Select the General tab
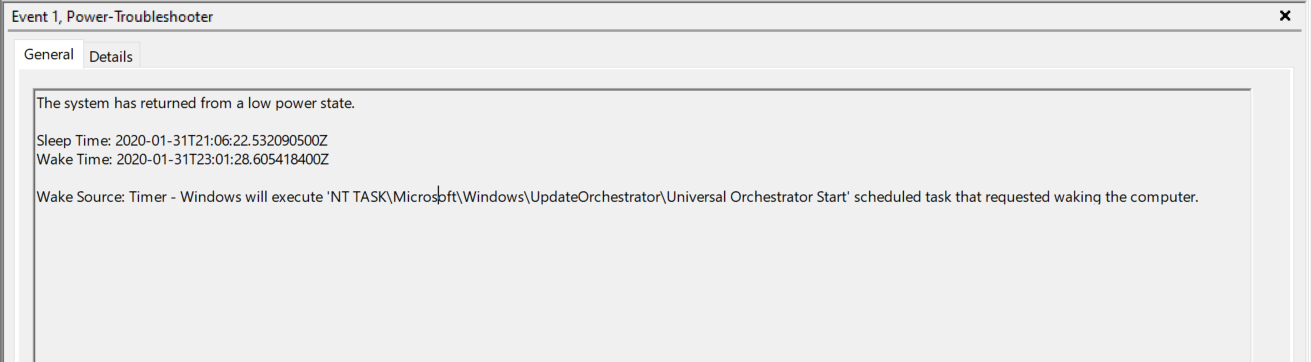Screen dimensions: 1311x362 [49, 55]
